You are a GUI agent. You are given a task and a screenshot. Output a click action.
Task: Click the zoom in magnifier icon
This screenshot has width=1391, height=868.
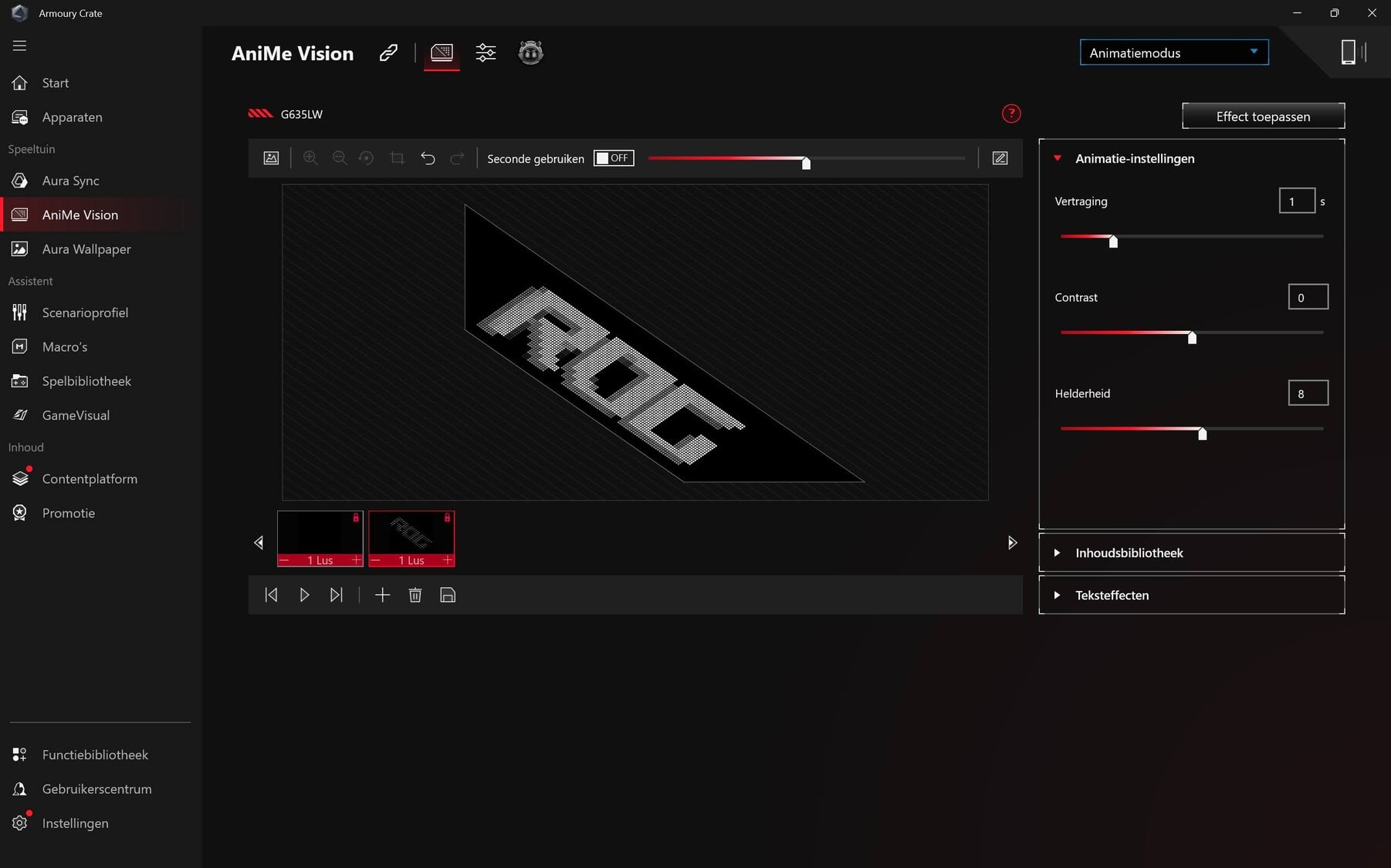[310, 158]
